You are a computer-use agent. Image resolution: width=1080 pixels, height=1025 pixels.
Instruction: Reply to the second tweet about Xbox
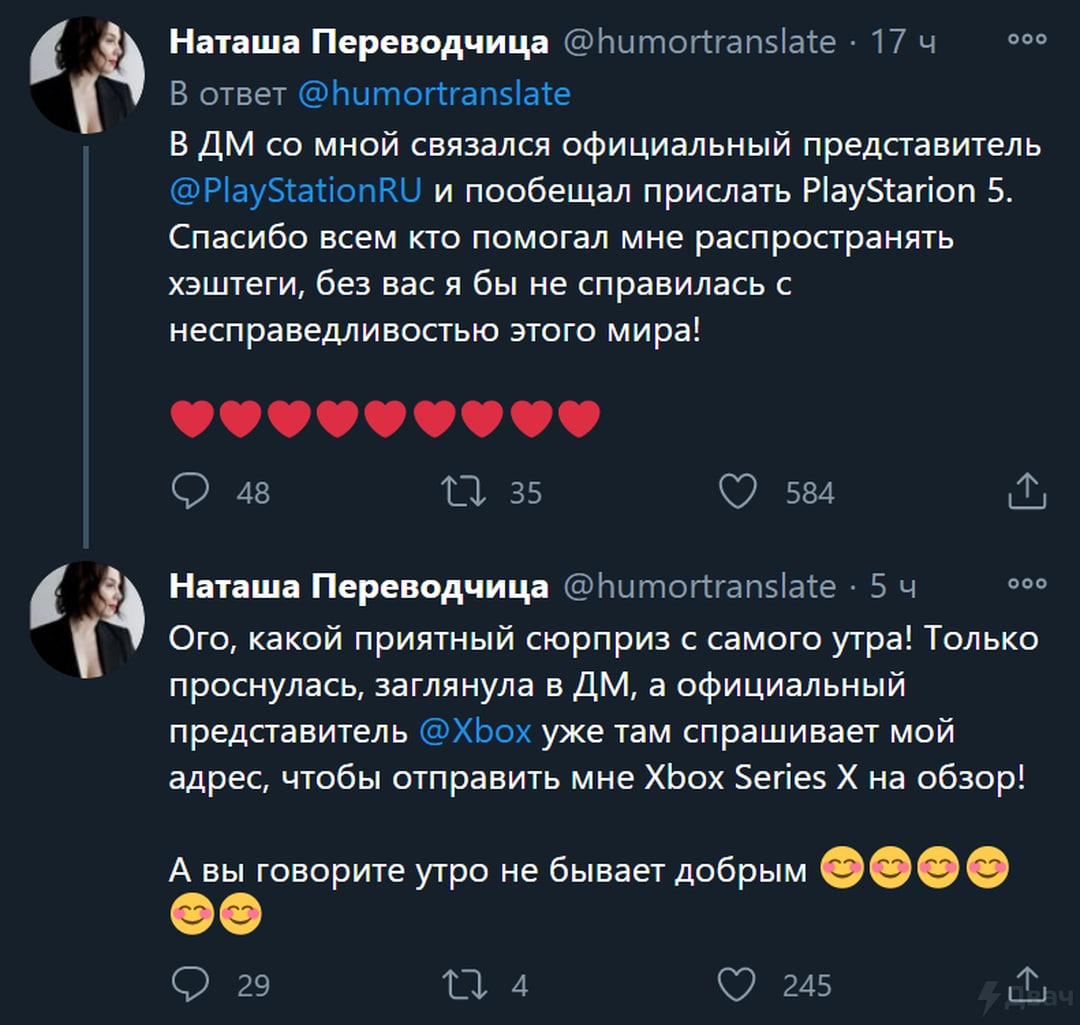191,985
